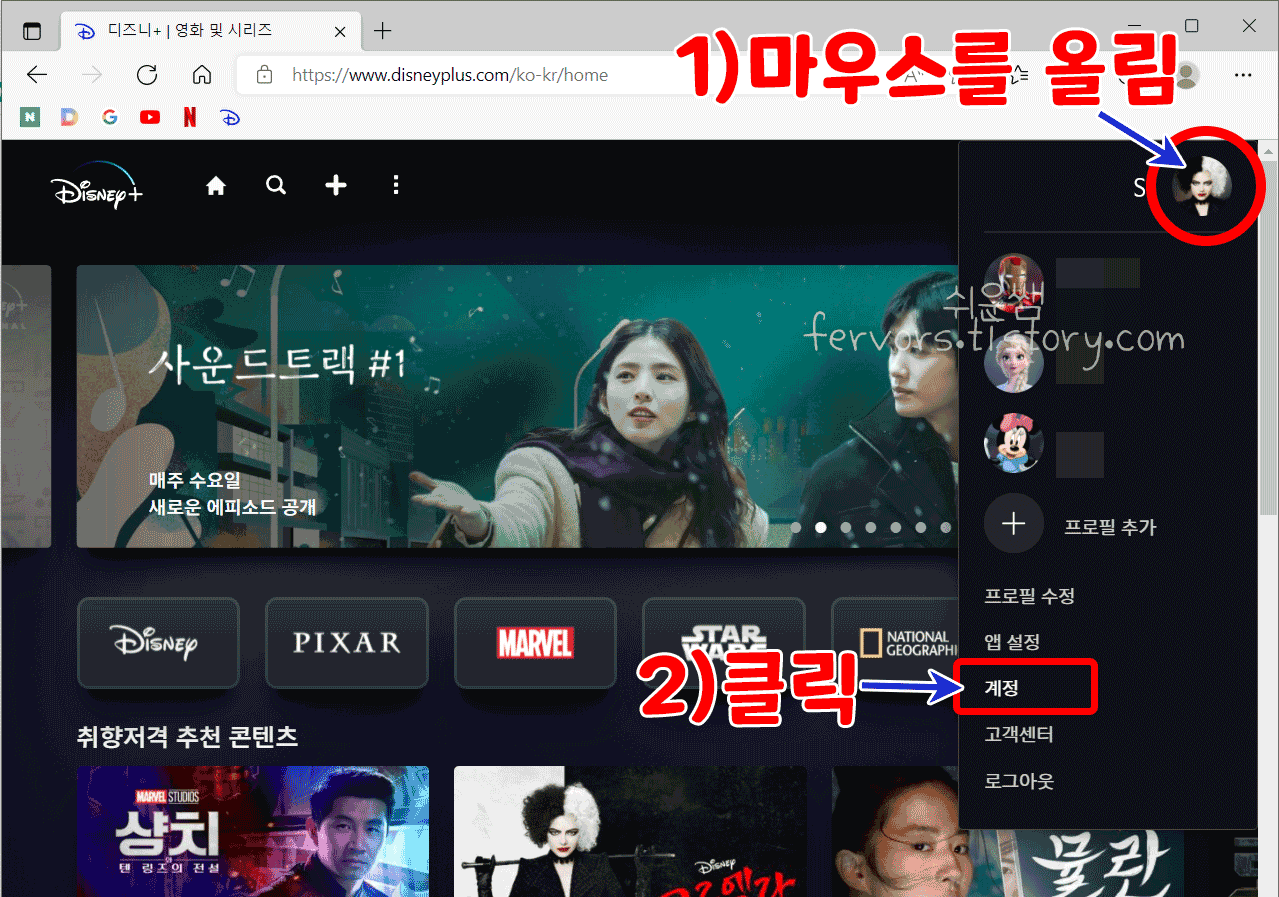Open the 사운드트랙 #1 hero banner
Screen dimensions: 1279x897
click(x=517, y=406)
